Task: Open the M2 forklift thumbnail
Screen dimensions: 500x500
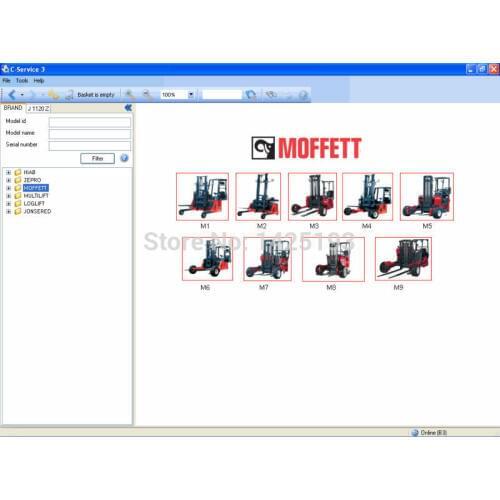Action: (x=258, y=196)
